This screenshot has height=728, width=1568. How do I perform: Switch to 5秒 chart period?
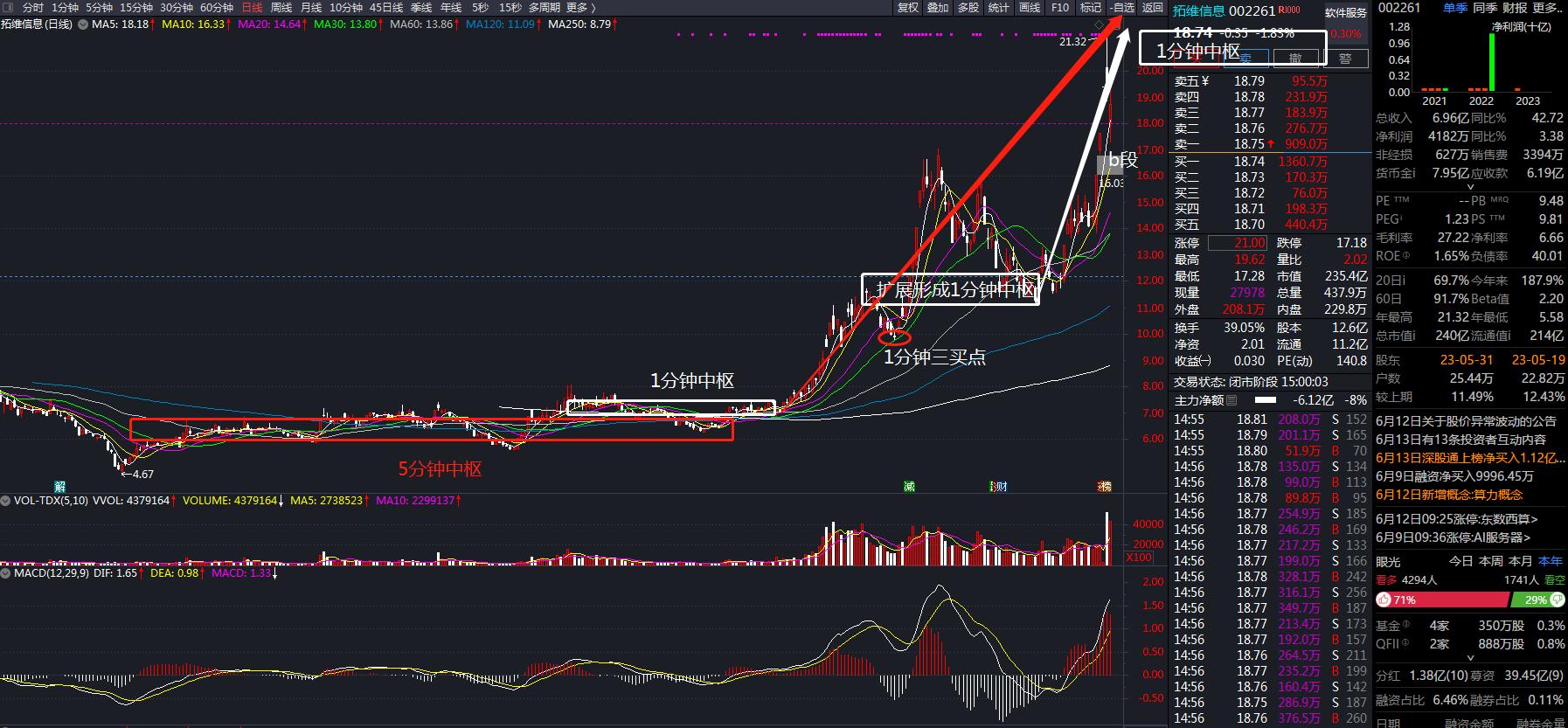tap(481, 7)
